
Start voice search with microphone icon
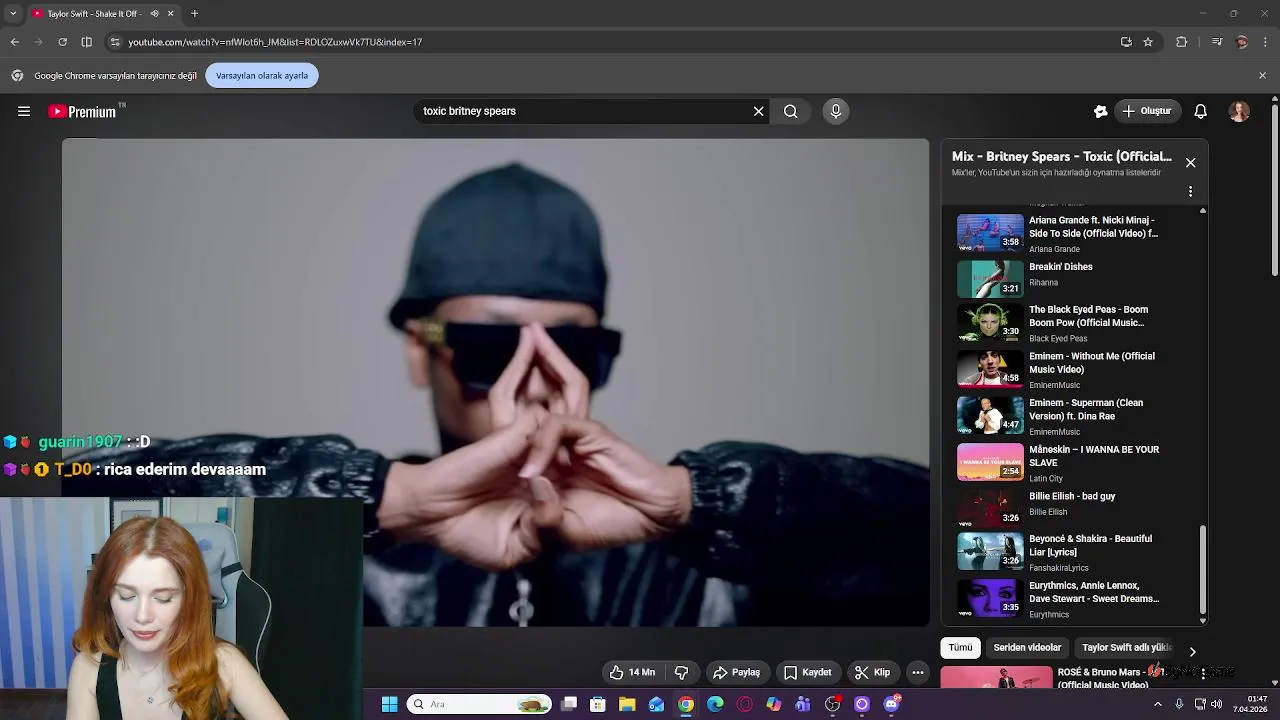coord(836,111)
